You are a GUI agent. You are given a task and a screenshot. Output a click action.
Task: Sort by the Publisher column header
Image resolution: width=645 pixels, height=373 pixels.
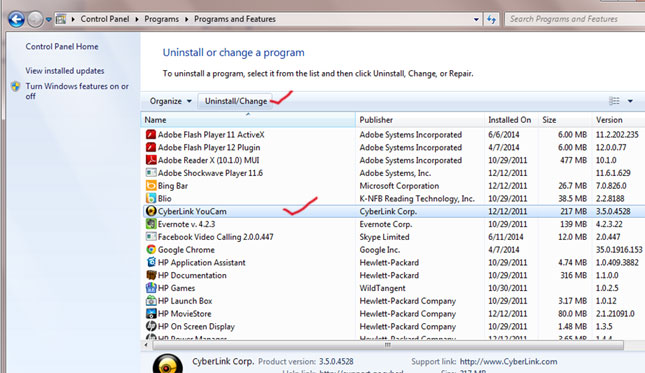point(420,120)
